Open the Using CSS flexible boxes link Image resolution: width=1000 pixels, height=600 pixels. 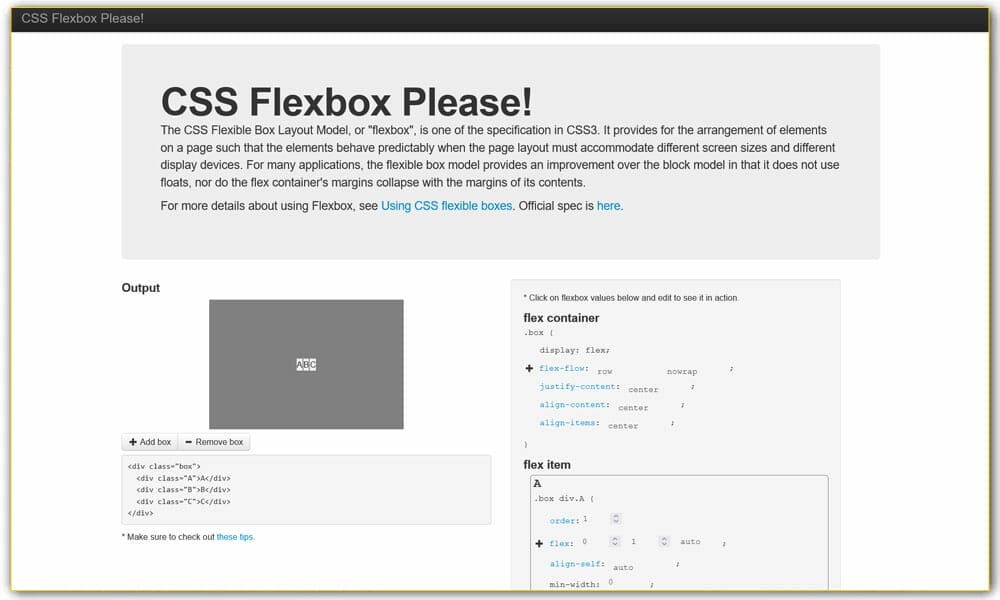(446, 205)
